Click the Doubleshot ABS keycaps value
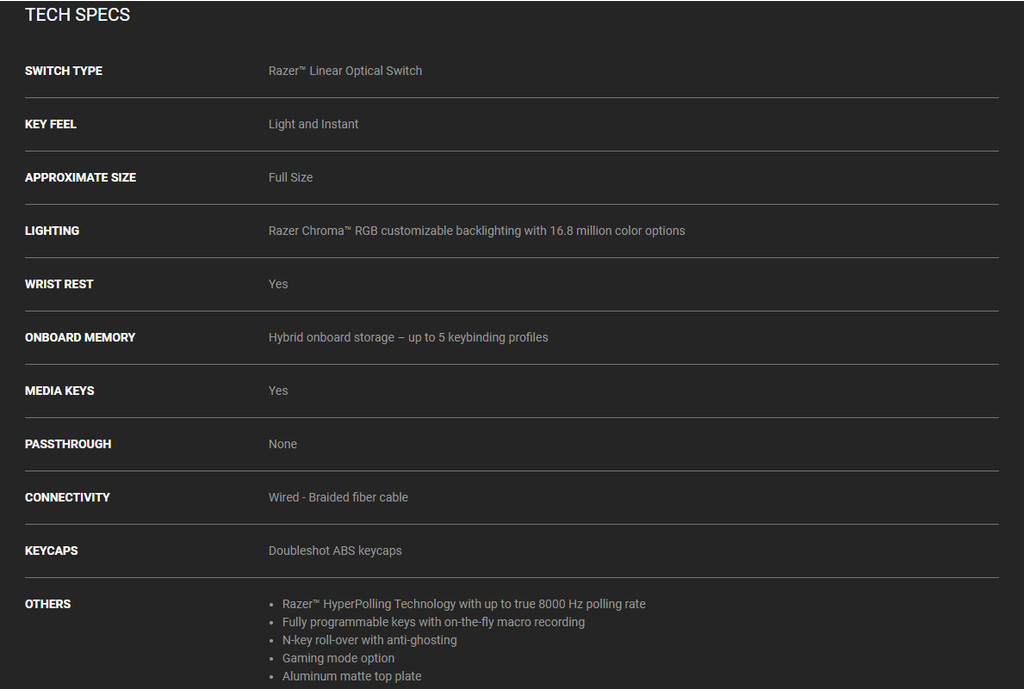 (x=335, y=551)
